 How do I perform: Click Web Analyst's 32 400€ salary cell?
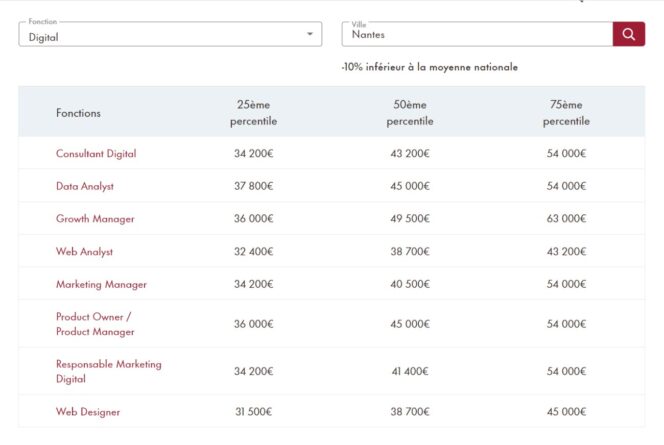tap(253, 252)
